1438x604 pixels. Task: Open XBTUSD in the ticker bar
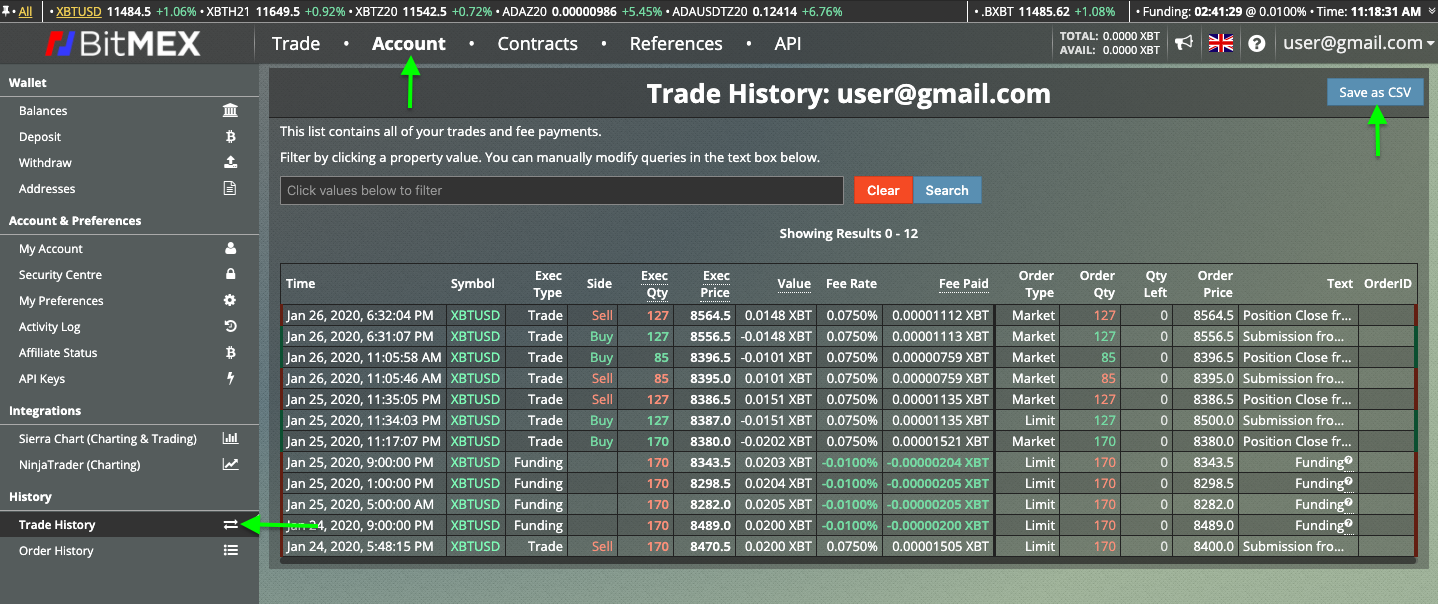[78, 12]
